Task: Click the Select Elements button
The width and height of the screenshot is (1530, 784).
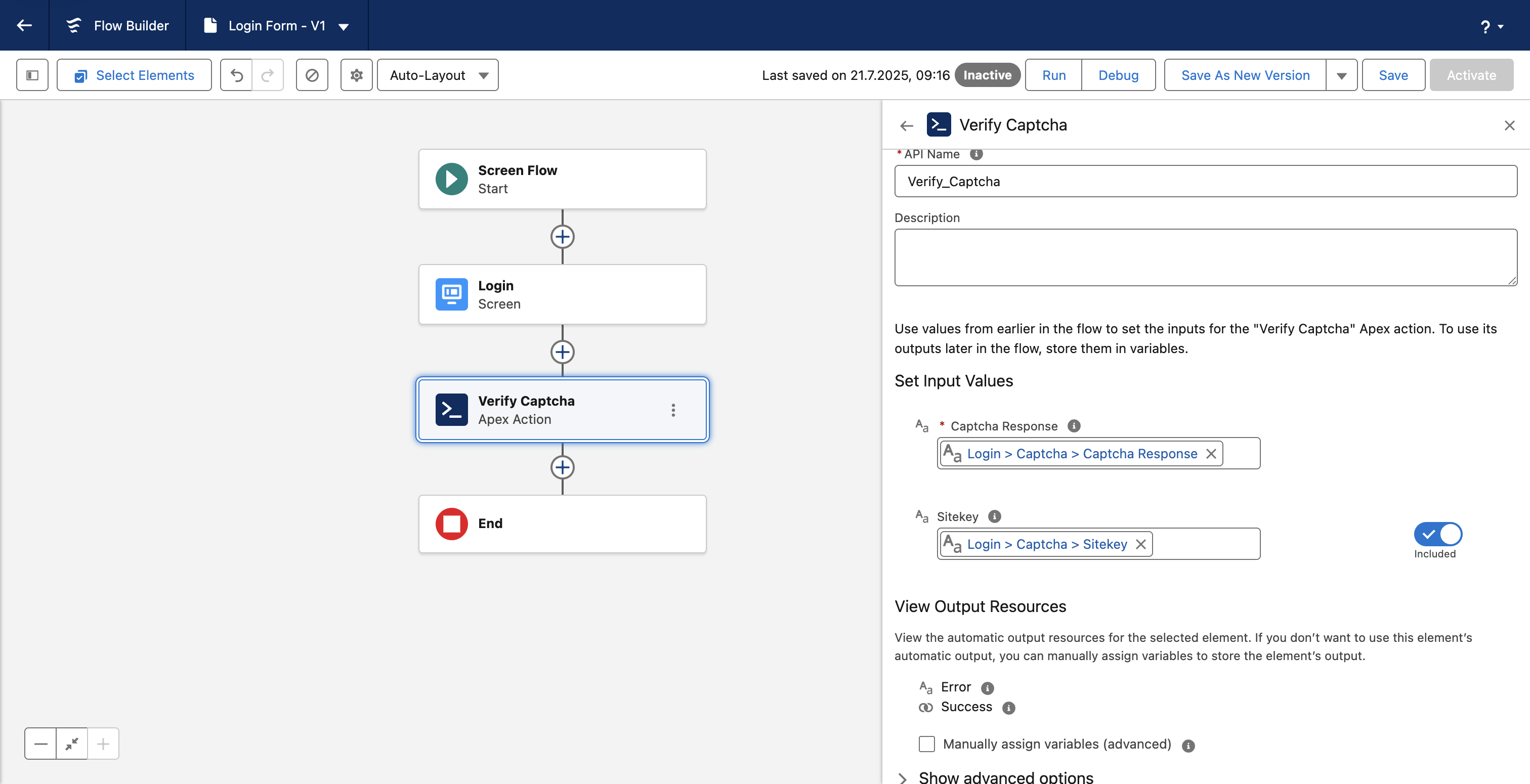Action: pyautogui.click(x=134, y=75)
